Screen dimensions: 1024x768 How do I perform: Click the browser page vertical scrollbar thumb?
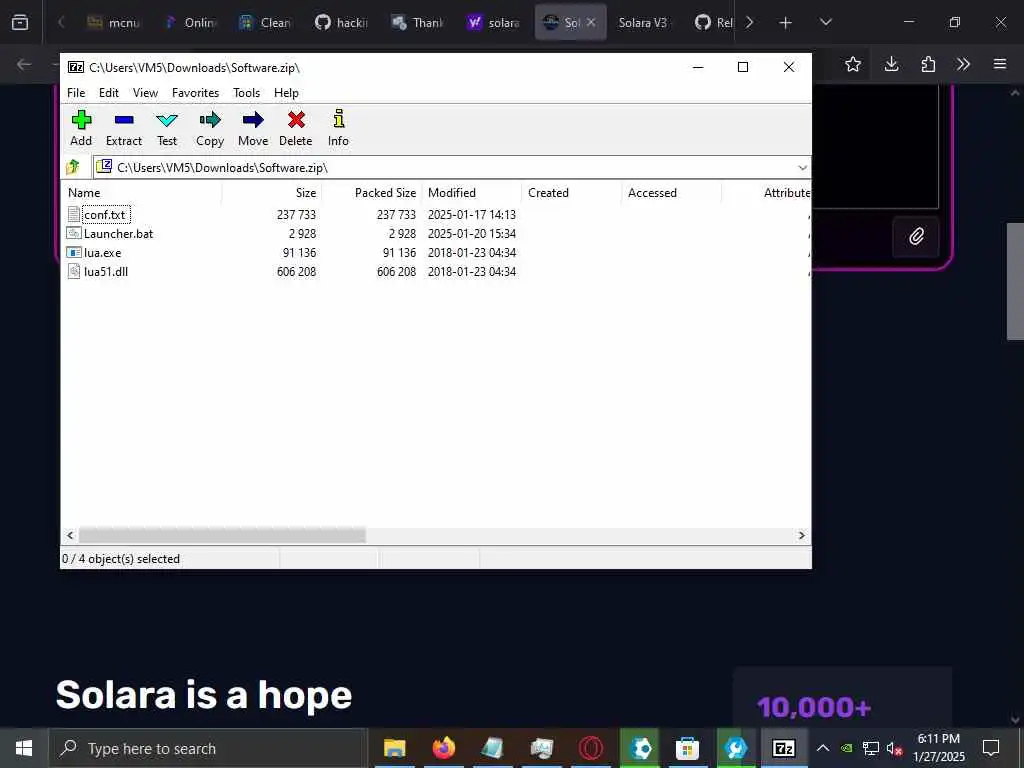(x=1015, y=281)
